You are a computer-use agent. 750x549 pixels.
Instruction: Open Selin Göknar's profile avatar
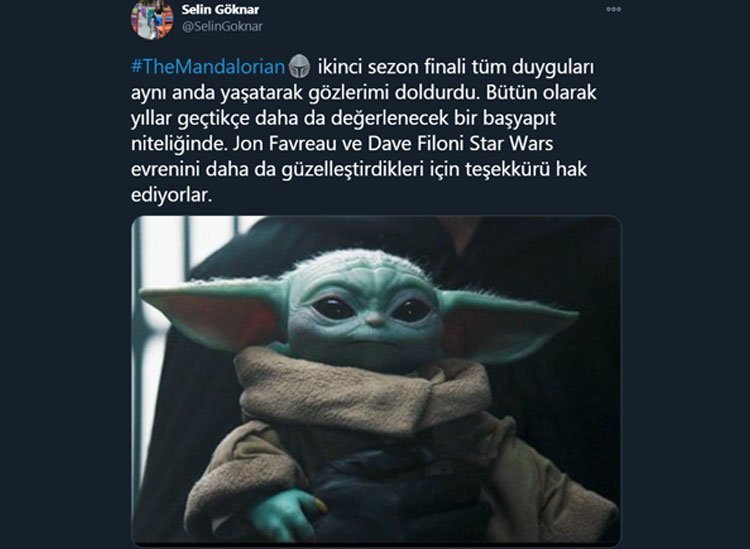click(x=152, y=19)
